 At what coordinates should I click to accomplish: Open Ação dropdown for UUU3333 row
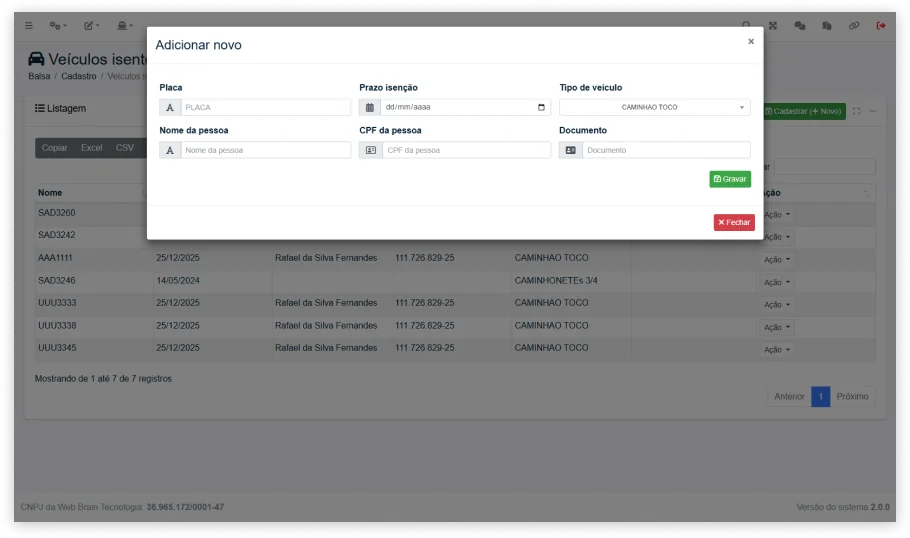coord(777,305)
